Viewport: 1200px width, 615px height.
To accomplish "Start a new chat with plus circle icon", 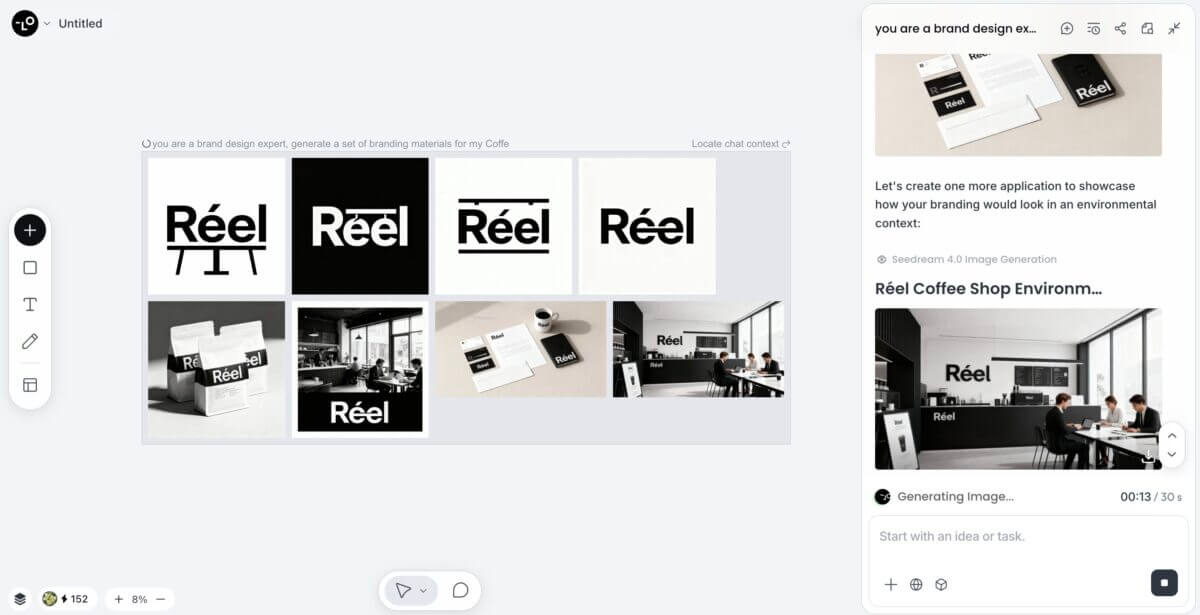I will [1067, 29].
